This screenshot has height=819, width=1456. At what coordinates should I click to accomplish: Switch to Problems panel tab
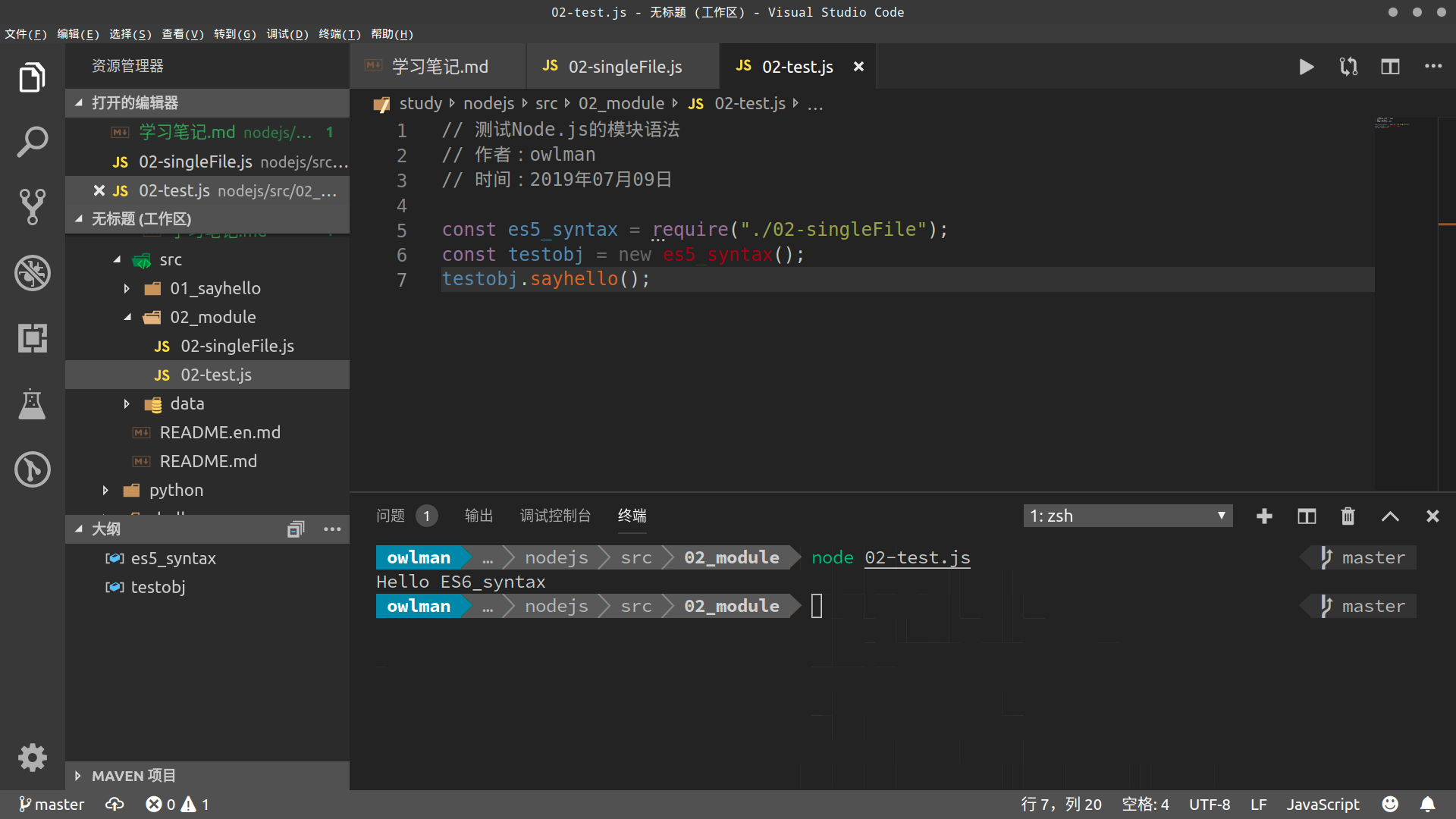click(406, 516)
